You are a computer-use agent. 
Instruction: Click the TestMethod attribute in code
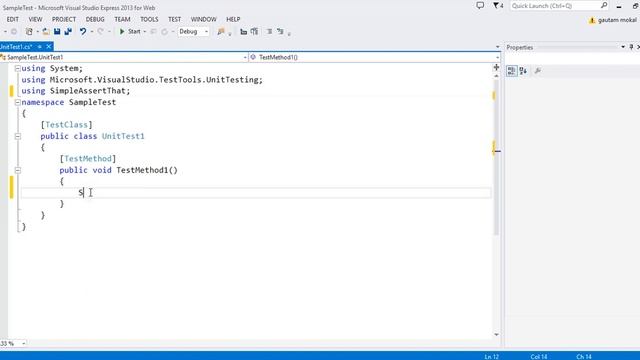pos(88,158)
